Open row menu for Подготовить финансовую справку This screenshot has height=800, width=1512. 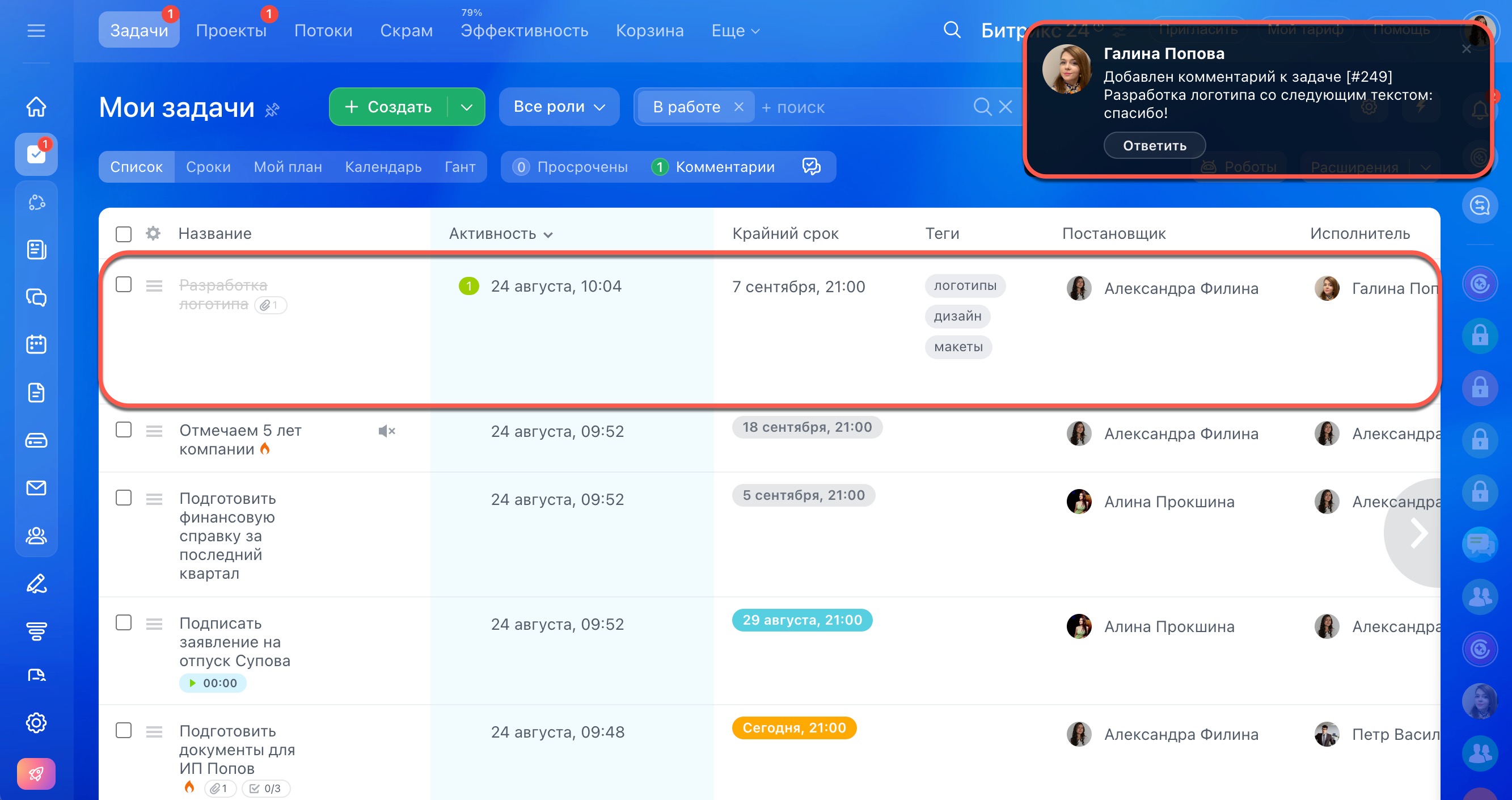pyautogui.click(x=154, y=499)
